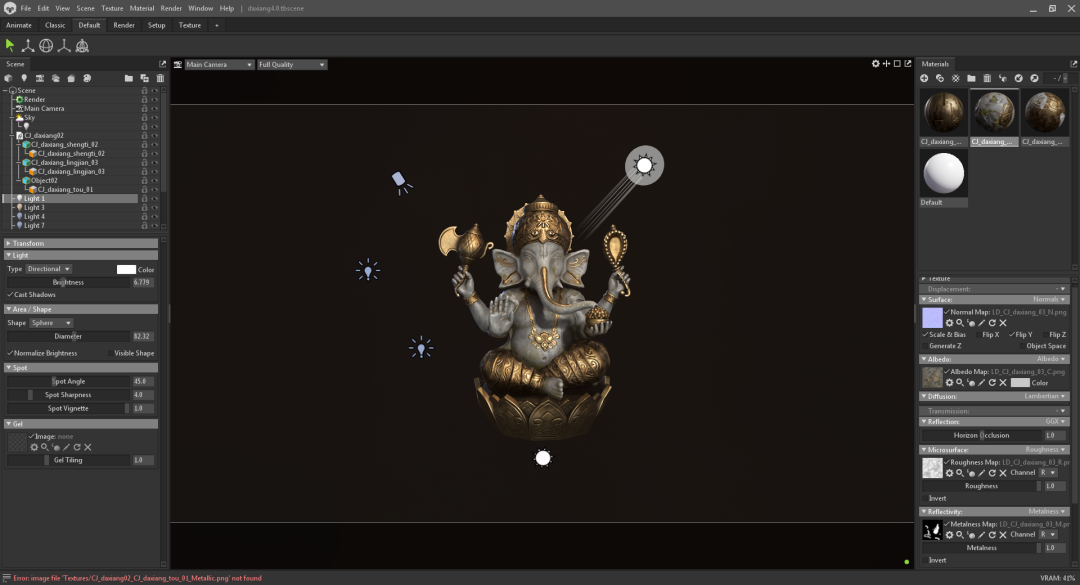
Task: Activate the universal transform gizmo tool
Action: click(x=82, y=45)
